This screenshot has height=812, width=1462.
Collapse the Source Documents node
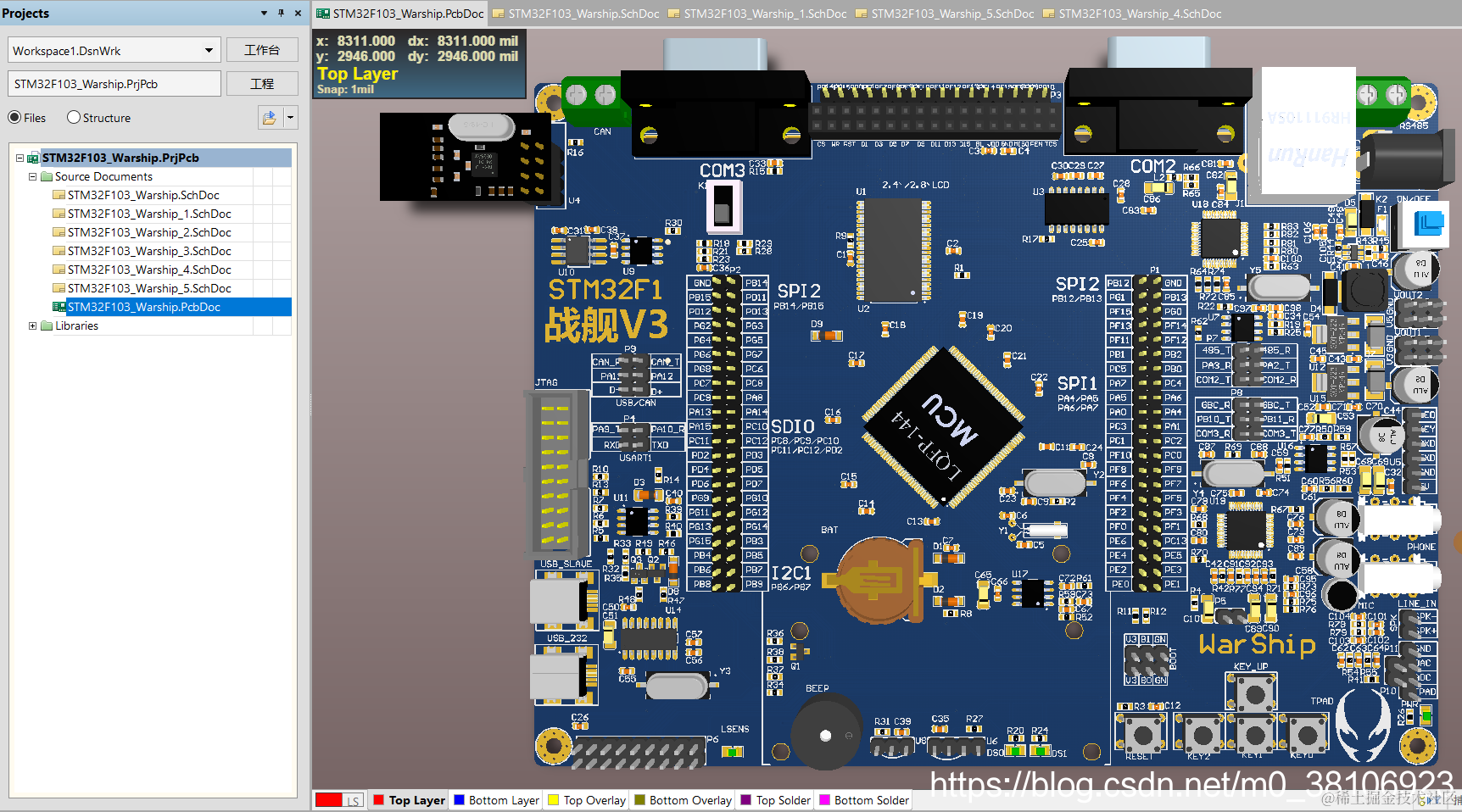pos(33,176)
